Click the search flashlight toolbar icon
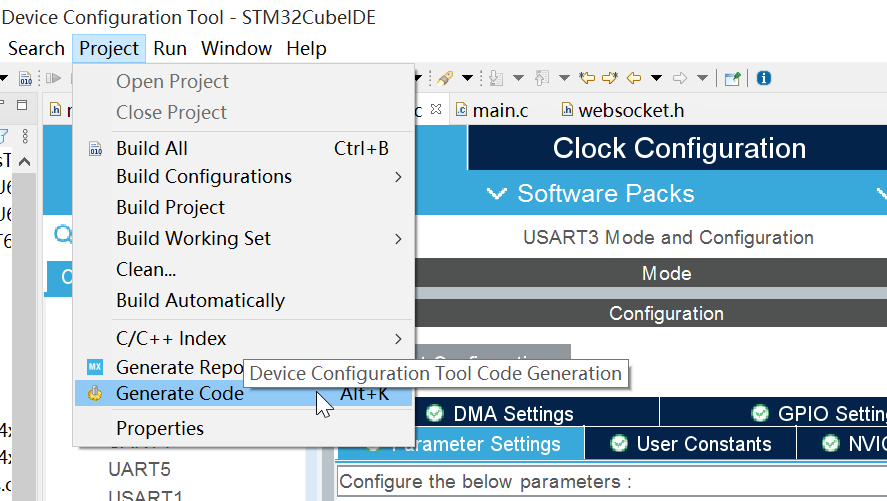Image resolution: width=887 pixels, height=501 pixels. point(445,78)
